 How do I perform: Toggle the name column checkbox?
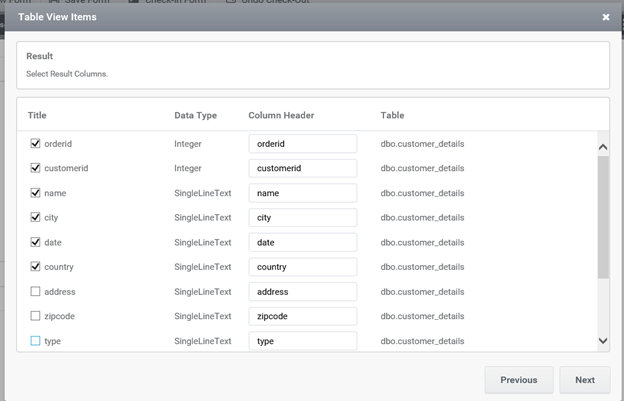pos(35,193)
